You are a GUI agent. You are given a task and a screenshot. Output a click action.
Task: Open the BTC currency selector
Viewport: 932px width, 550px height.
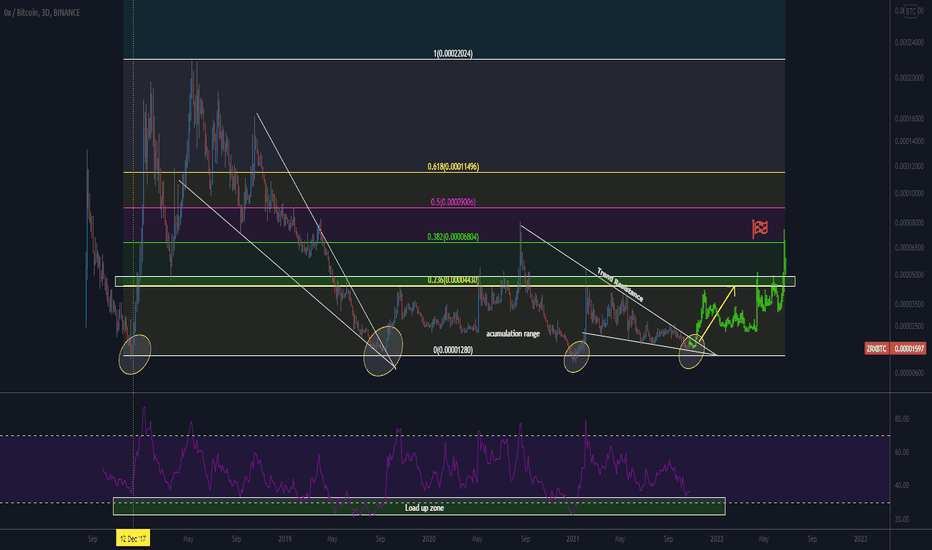click(x=911, y=11)
